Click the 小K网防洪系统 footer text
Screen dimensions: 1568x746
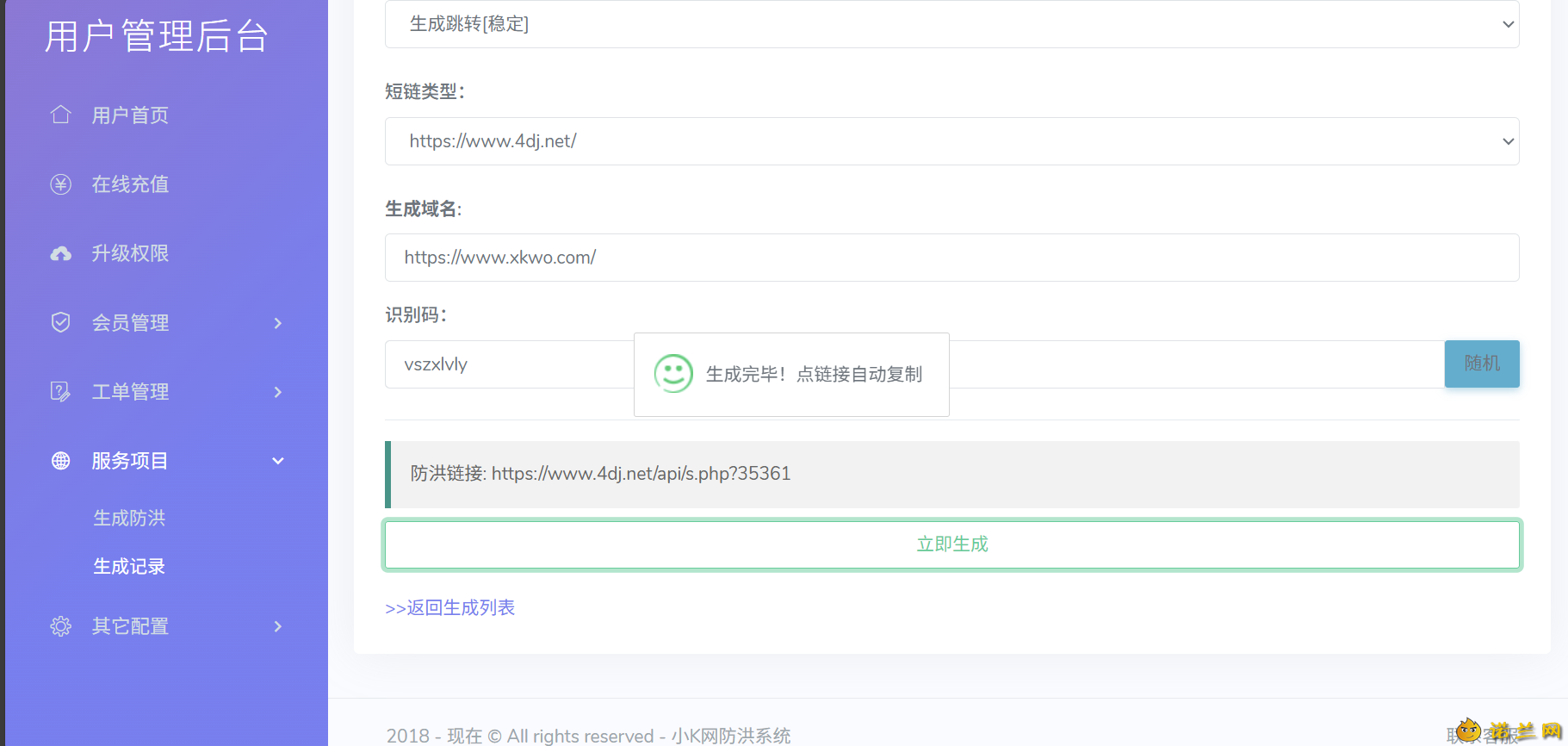(731, 736)
